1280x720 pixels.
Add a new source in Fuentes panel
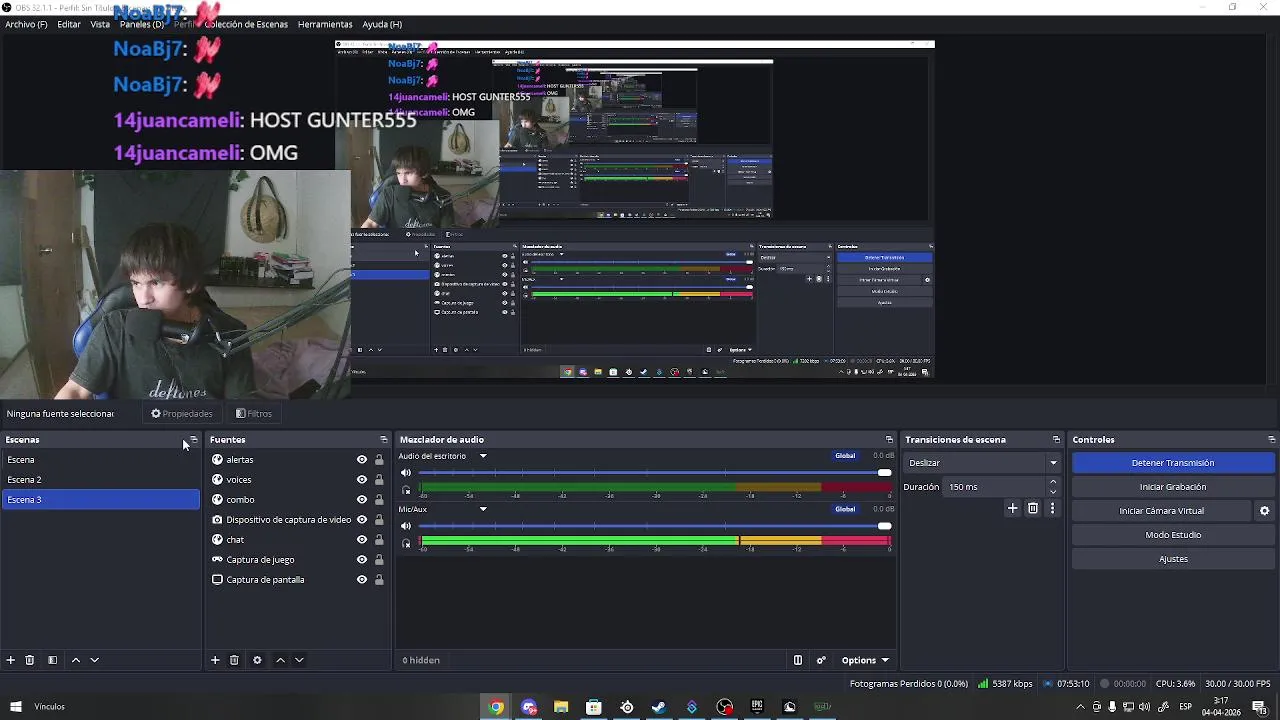coord(215,660)
